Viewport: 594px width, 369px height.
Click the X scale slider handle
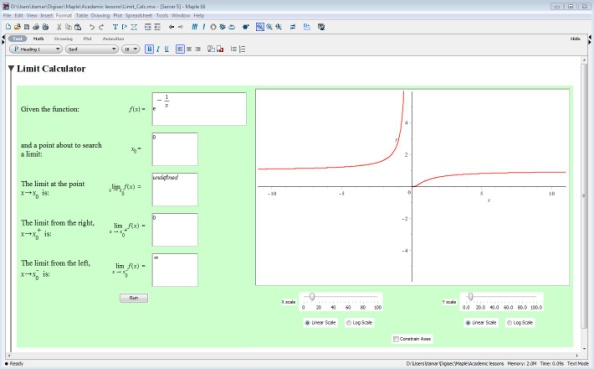point(312,296)
